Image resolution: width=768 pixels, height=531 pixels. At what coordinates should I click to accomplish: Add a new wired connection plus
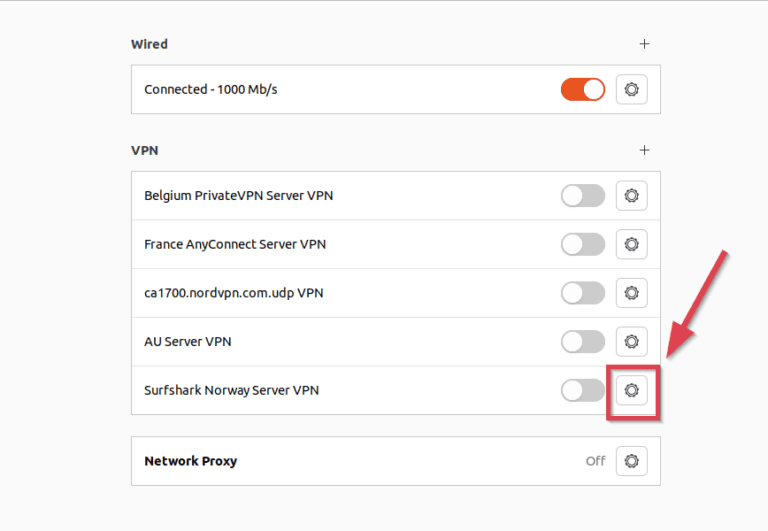click(x=645, y=44)
